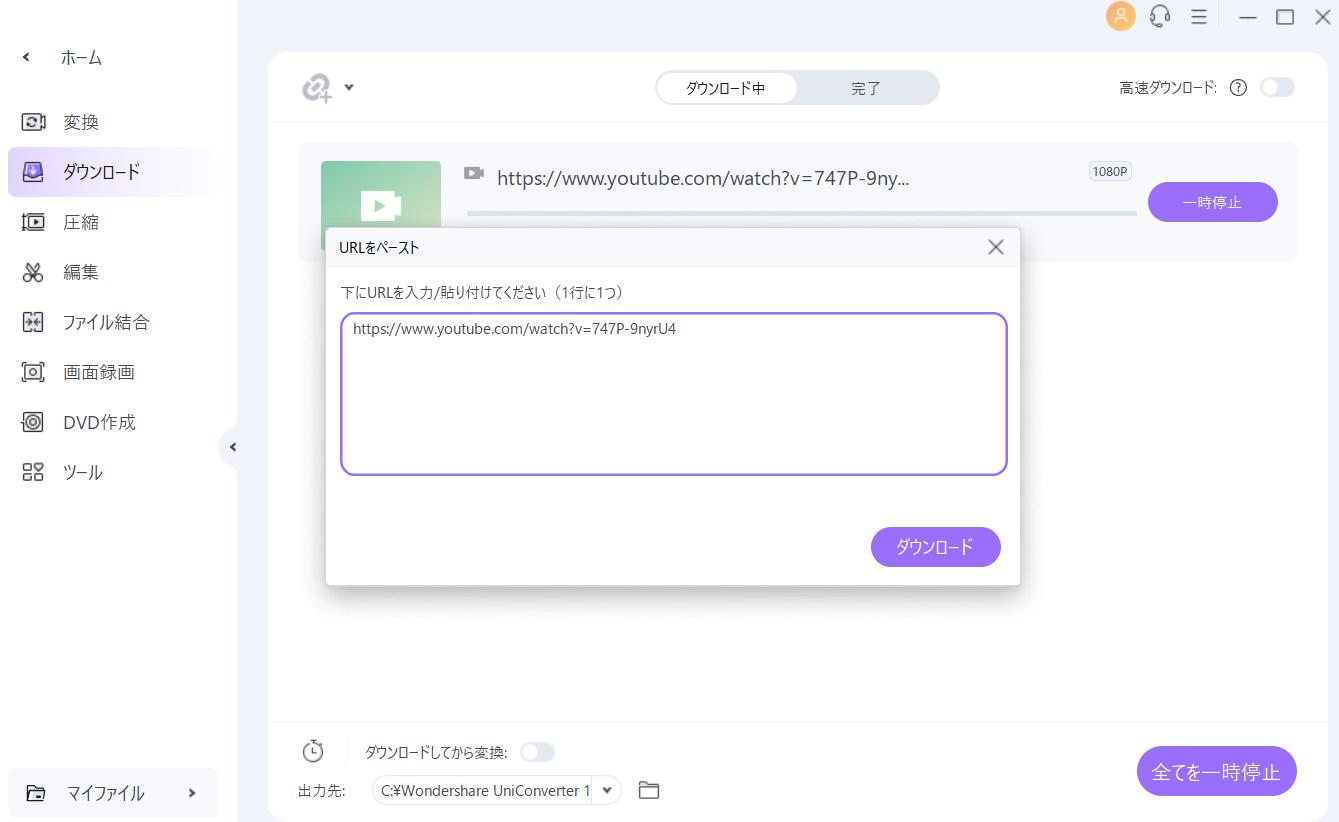Click the youtube URL title in download list
The height and width of the screenshot is (822, 1339).
[x=703, y=178]
